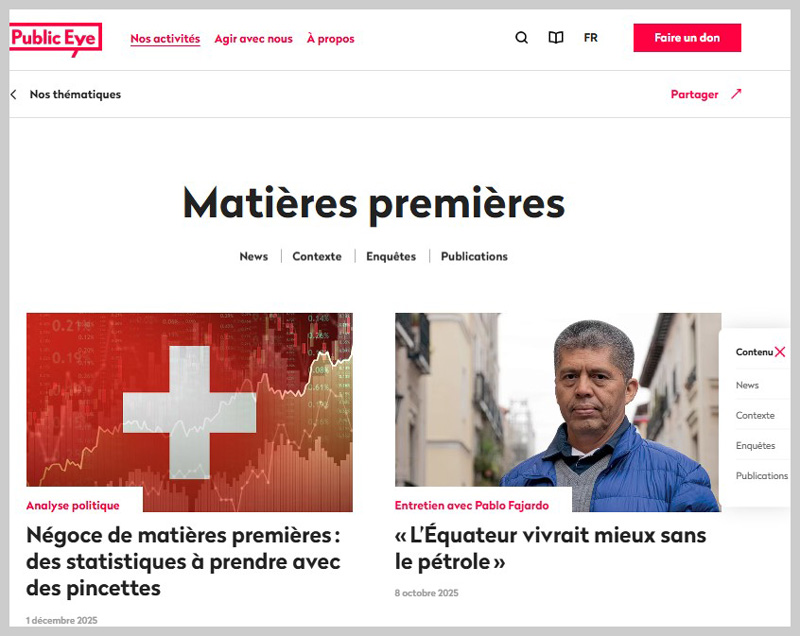Open the article titled L'Équateur vivrait mieux sans le pétrole
Viewport: 800px width, 636px height.
click(x=551, y=548)
